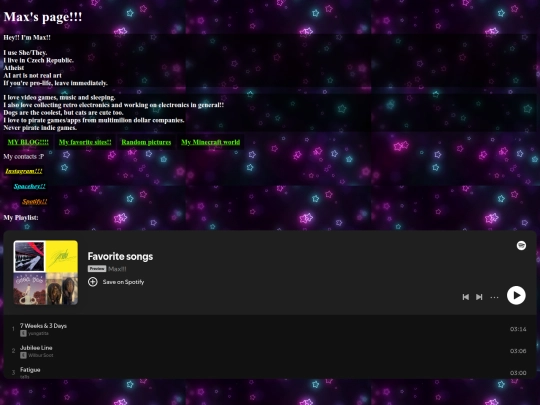Select track 7 Weeks & 3 Days
Viewport: 540px width, 405px height.
(43, 326)
